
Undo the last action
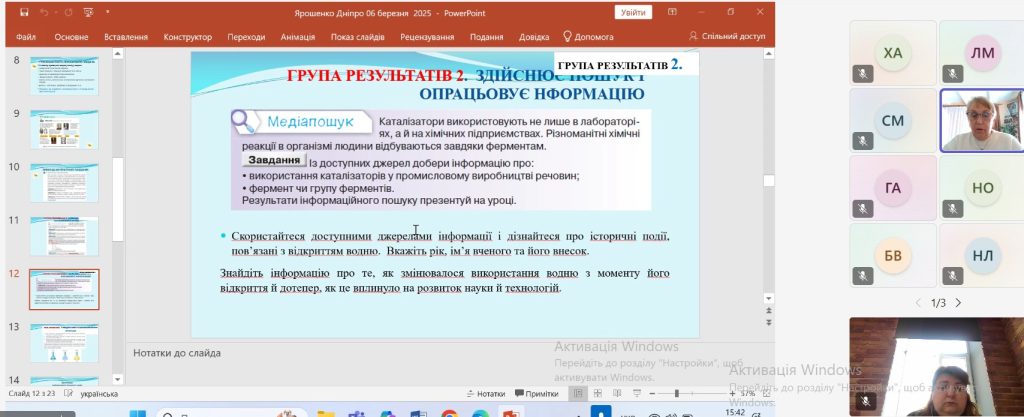click(44, 12)
